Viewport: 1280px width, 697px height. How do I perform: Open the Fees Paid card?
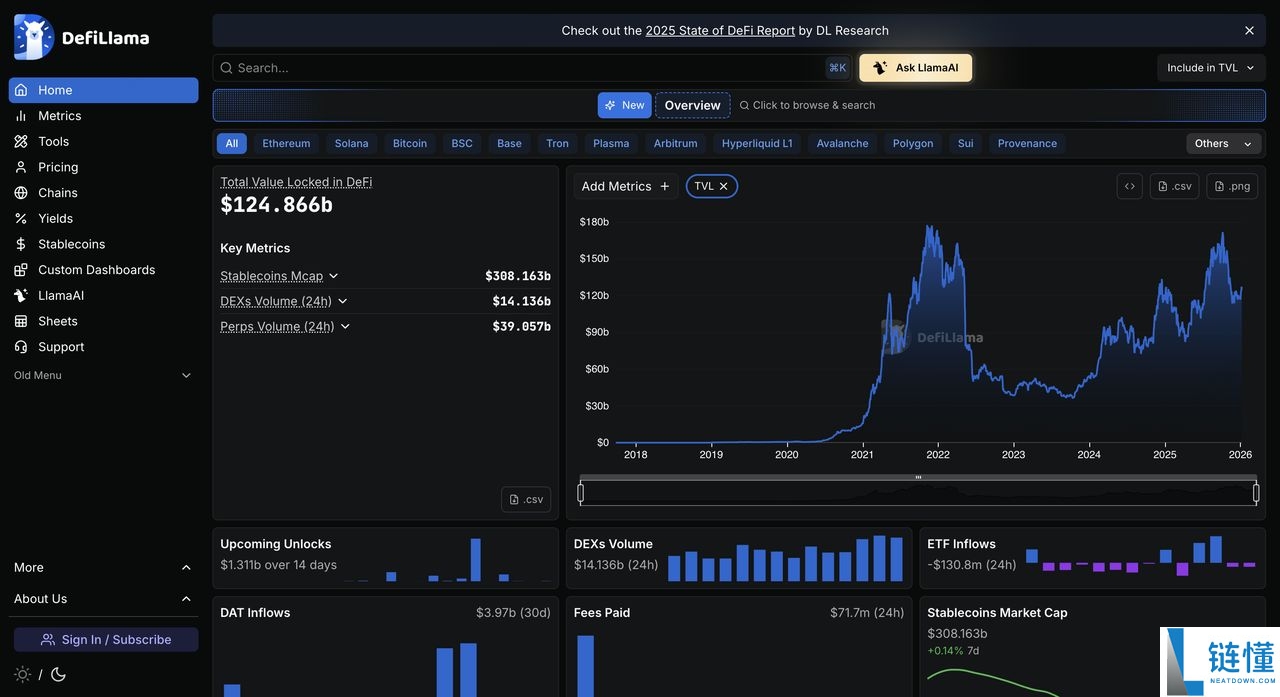(x=739, y=647)
